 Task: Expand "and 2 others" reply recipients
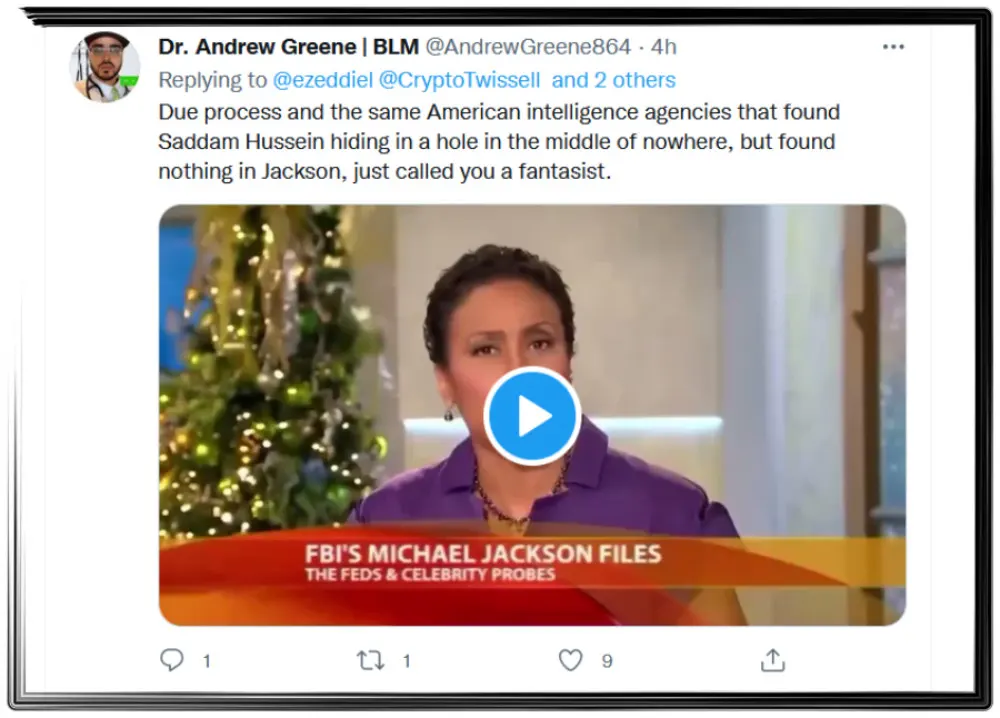[614, 80]
